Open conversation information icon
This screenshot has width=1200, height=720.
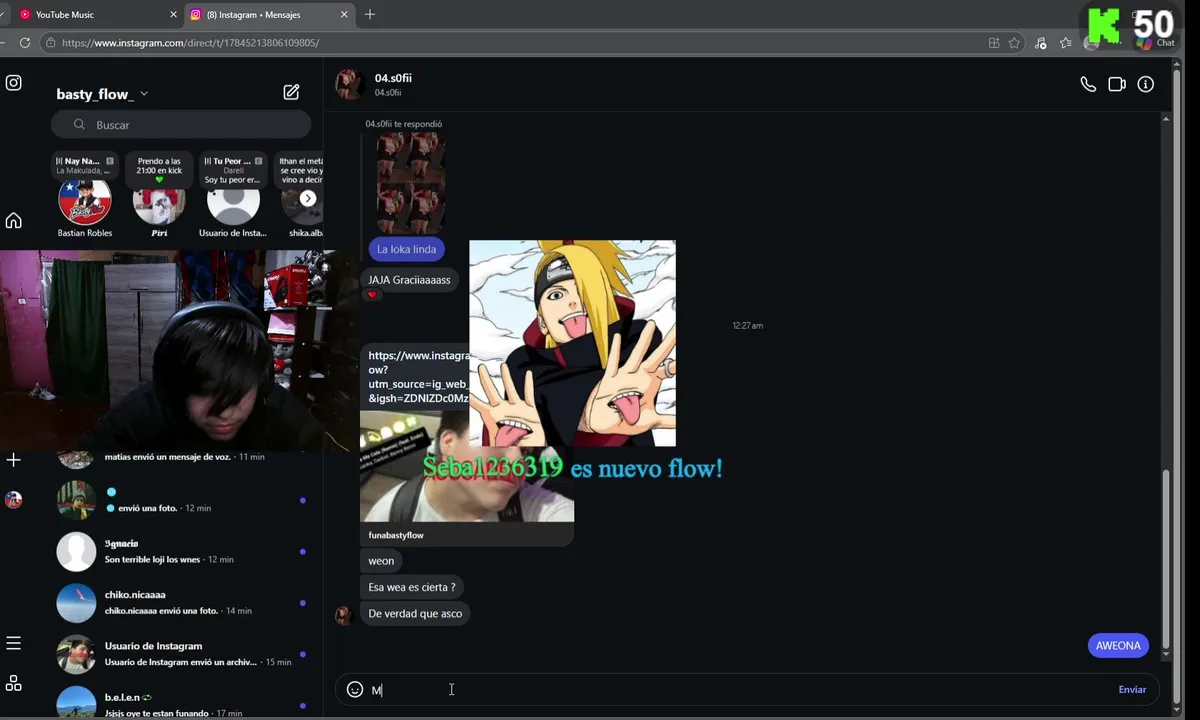click(x=1146, y=85)
